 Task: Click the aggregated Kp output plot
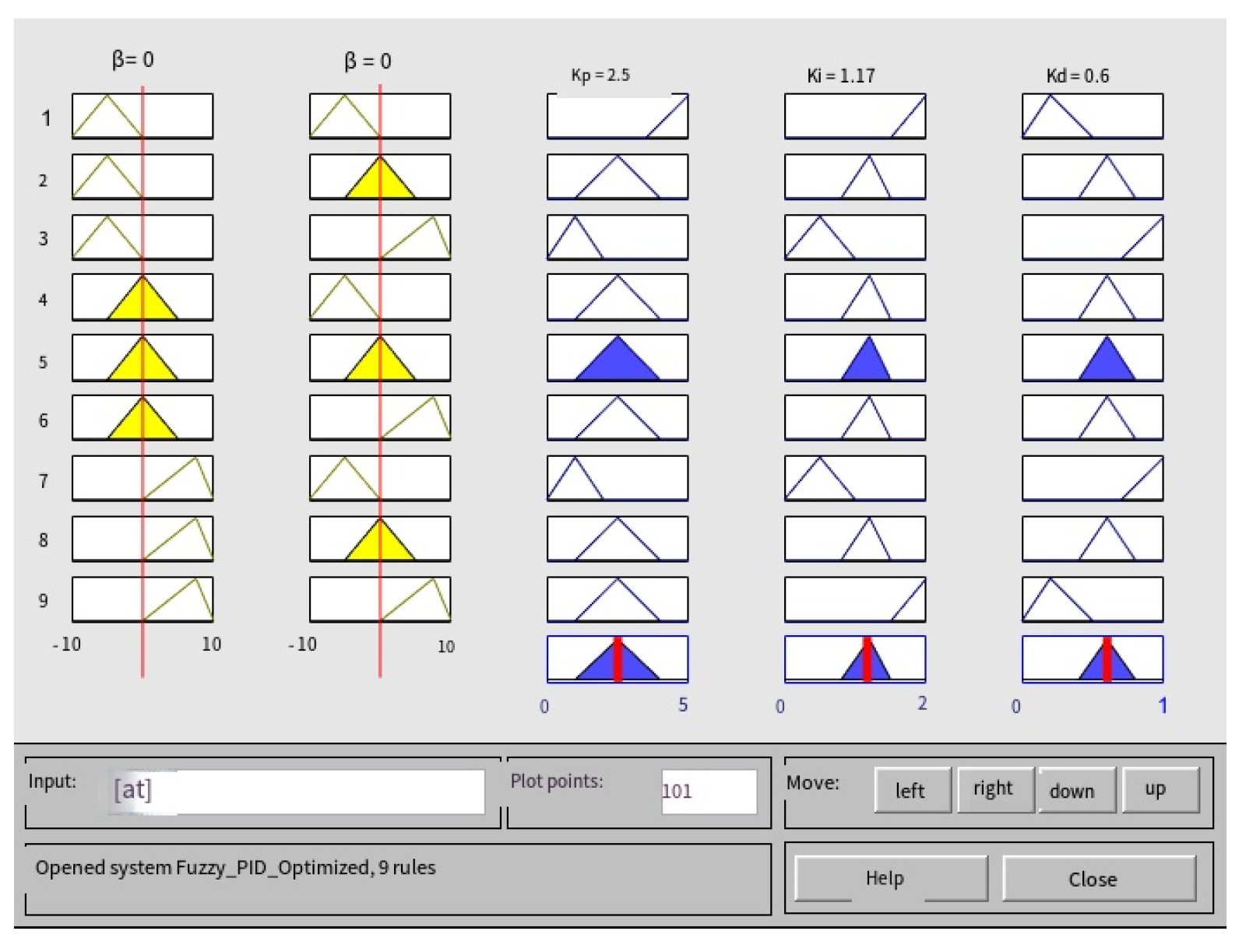(x=617, y=659)
